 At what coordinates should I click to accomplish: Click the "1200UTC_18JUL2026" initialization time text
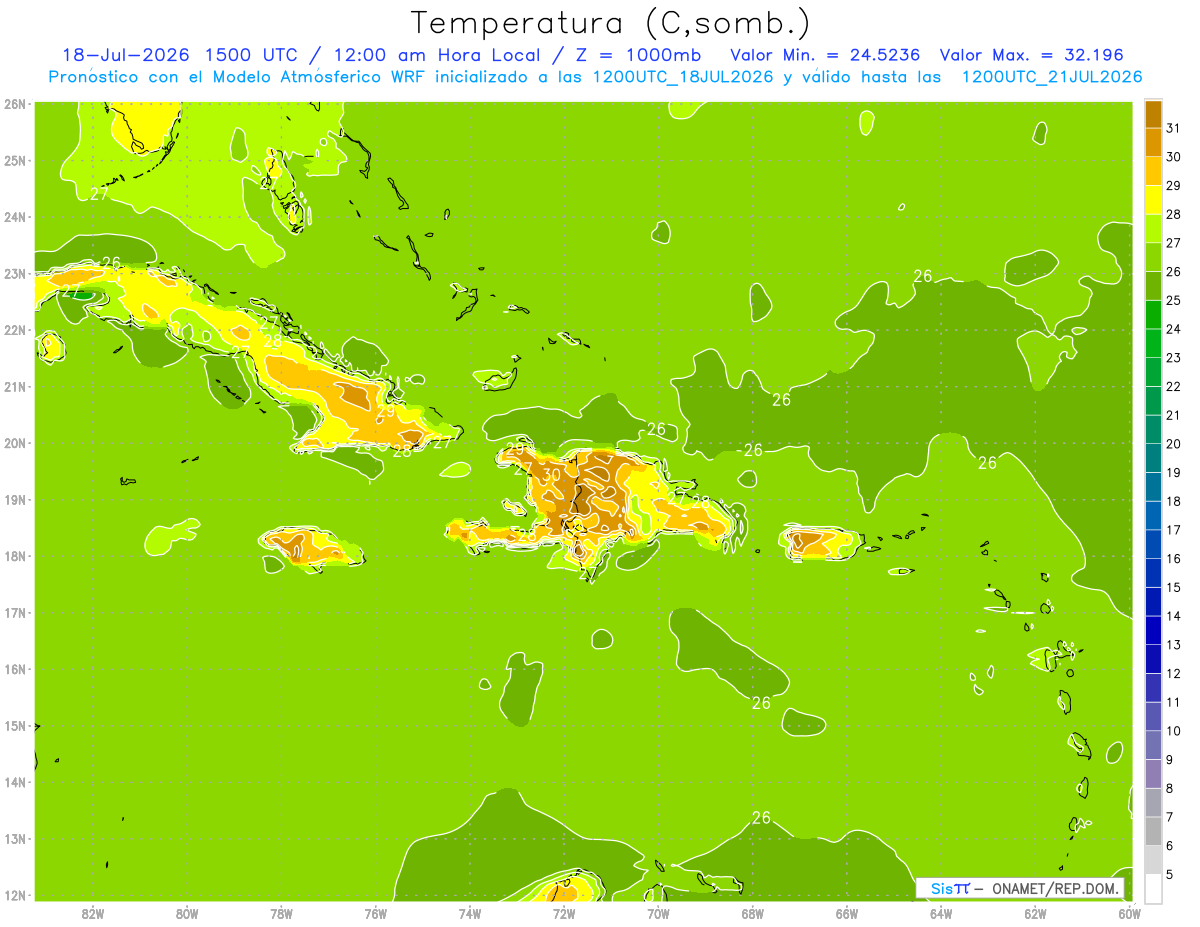click(x=683, y=76)
